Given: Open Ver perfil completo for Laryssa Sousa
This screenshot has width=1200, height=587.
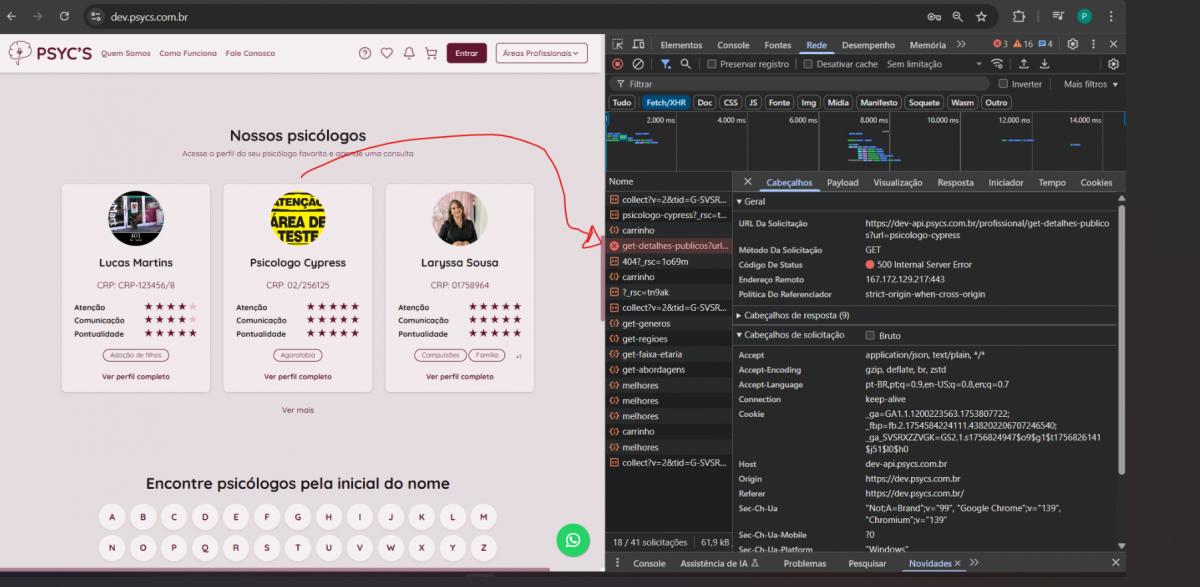Looking at the screenshot, I should pos(459,377).
